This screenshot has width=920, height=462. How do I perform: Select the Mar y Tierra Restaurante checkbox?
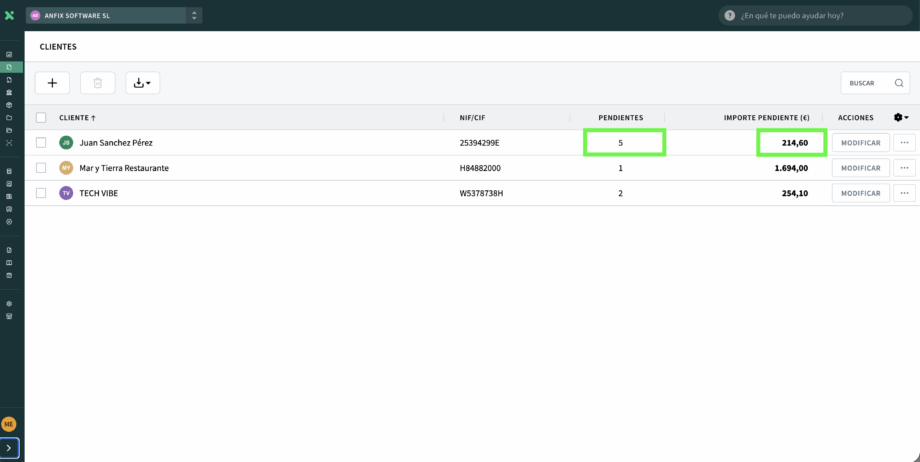41,168
